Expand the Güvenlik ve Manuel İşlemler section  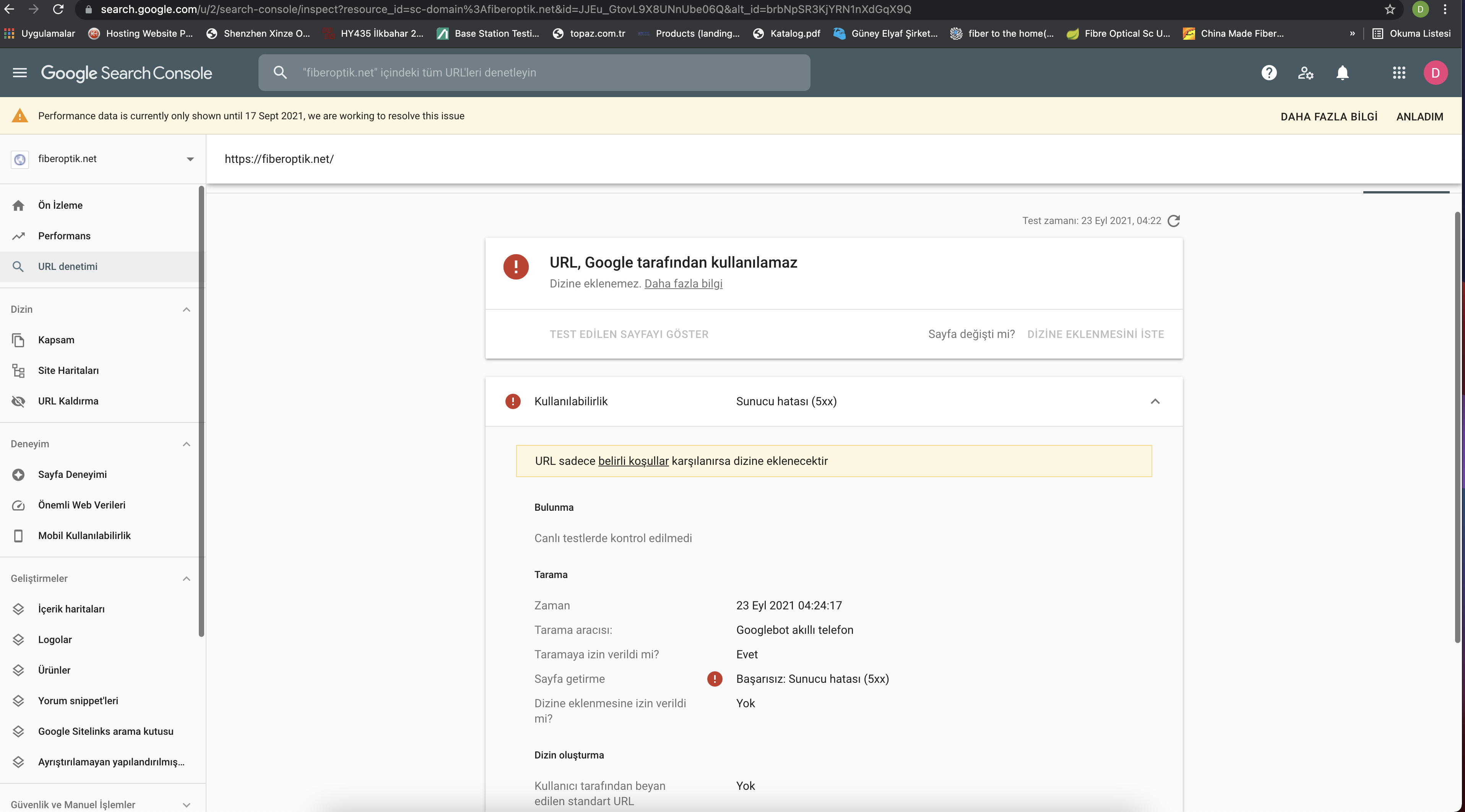[187, 805]
